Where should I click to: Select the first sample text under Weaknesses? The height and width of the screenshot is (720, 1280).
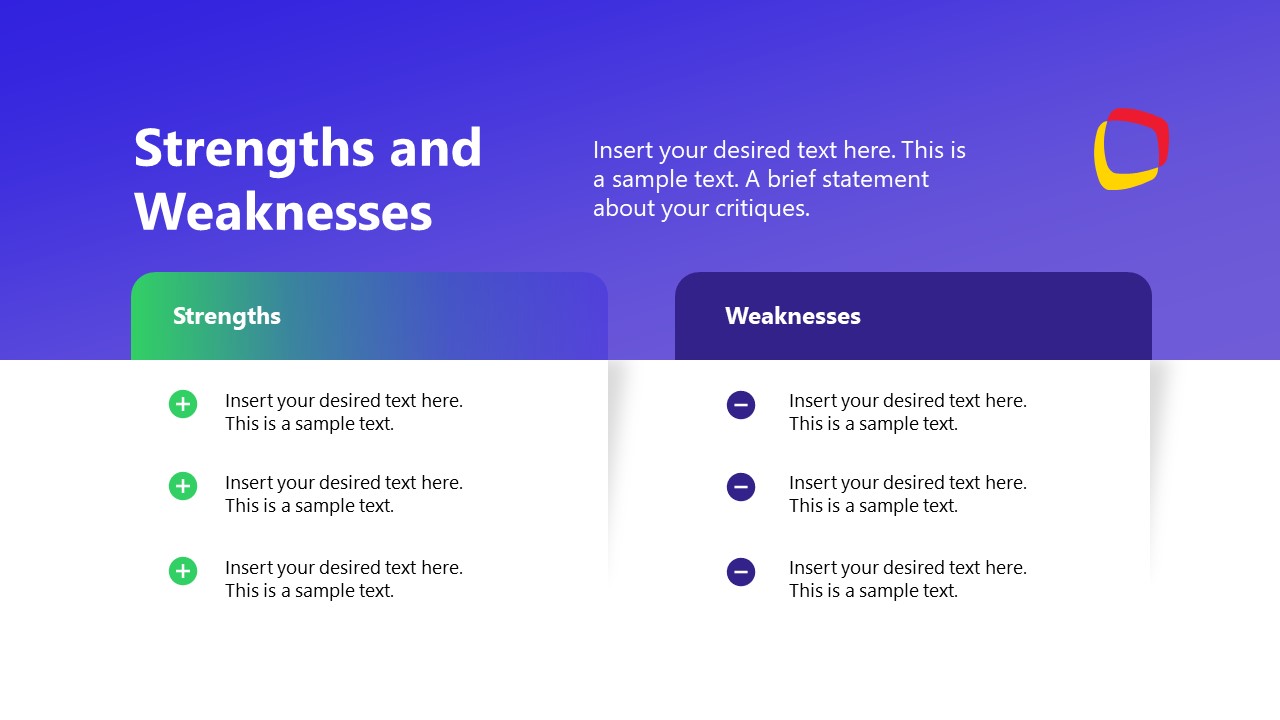click(x=908, y=412)
